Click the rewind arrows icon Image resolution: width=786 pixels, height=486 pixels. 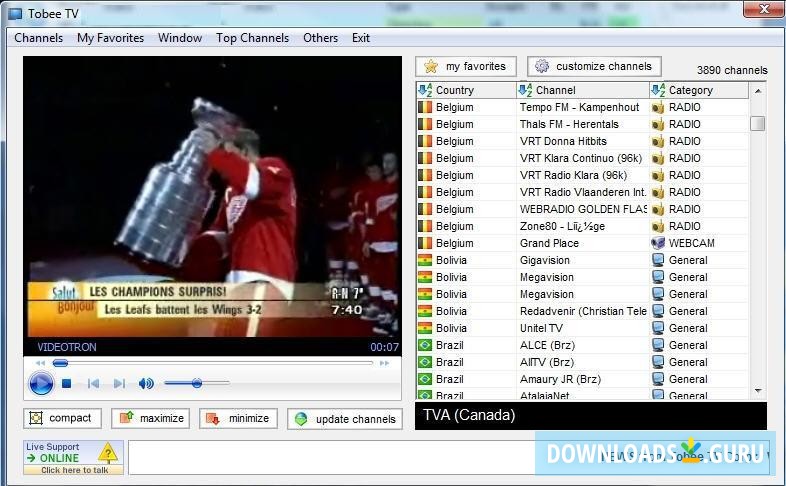pos(41,363)
